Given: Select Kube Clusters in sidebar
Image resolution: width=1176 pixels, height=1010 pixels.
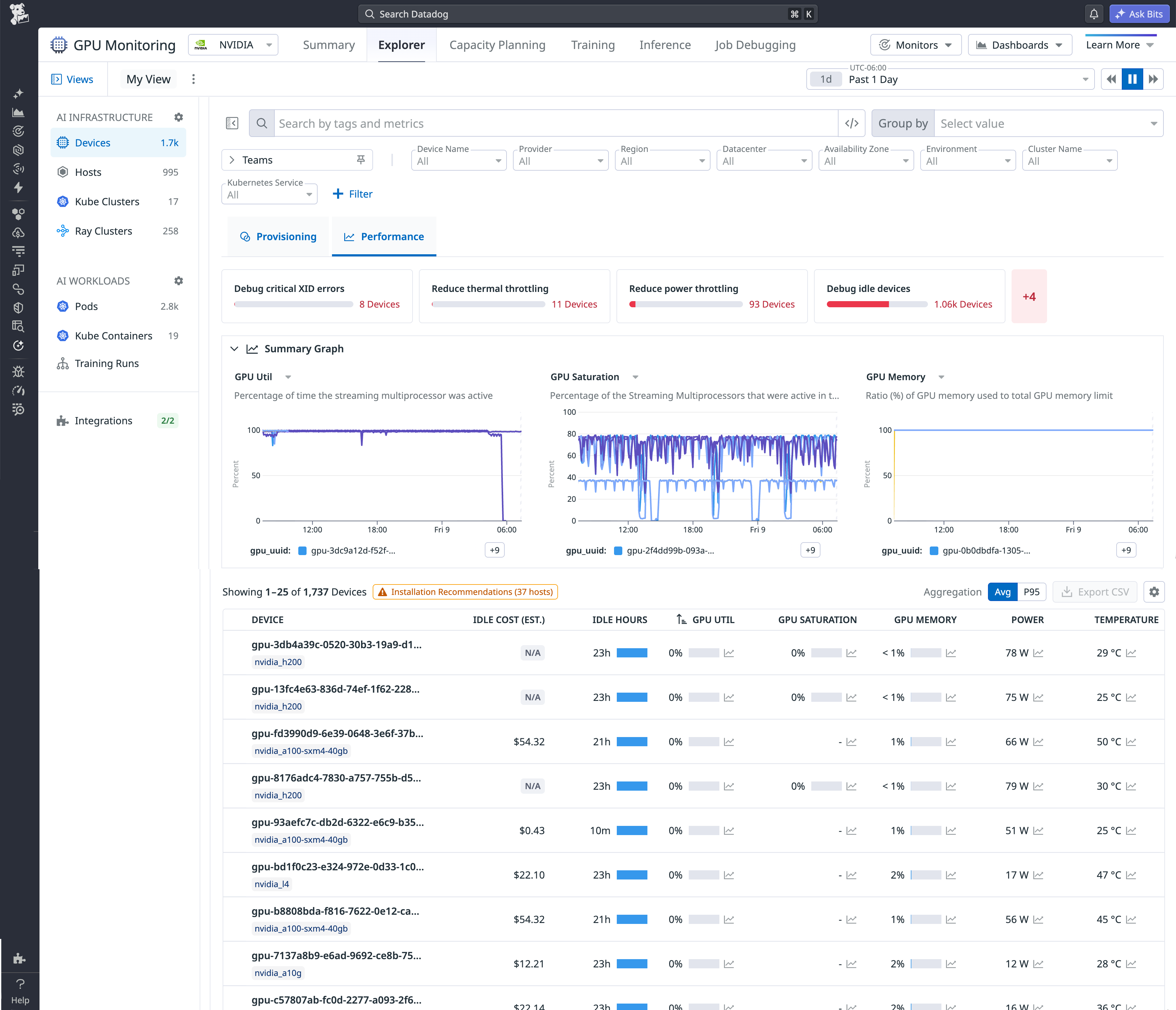Looking at the screenshot, I should click(119, 201).
